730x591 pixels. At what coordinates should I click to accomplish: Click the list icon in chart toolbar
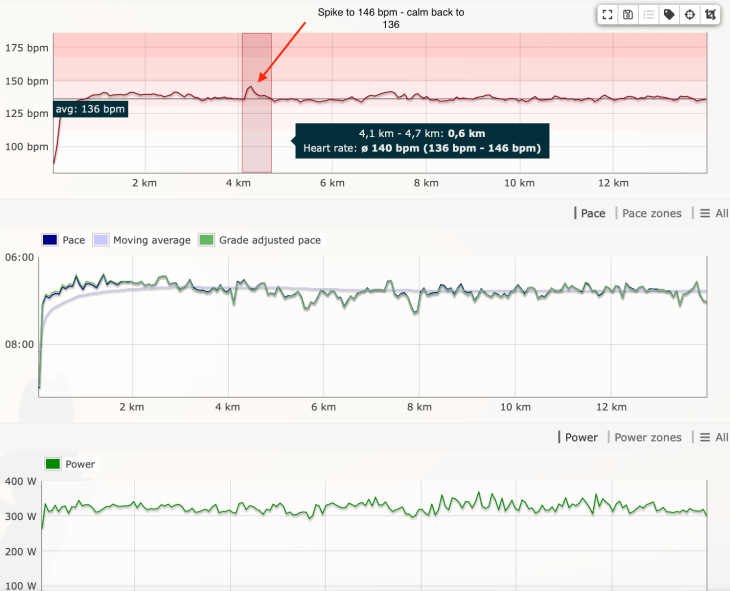[x=647, y=15]
